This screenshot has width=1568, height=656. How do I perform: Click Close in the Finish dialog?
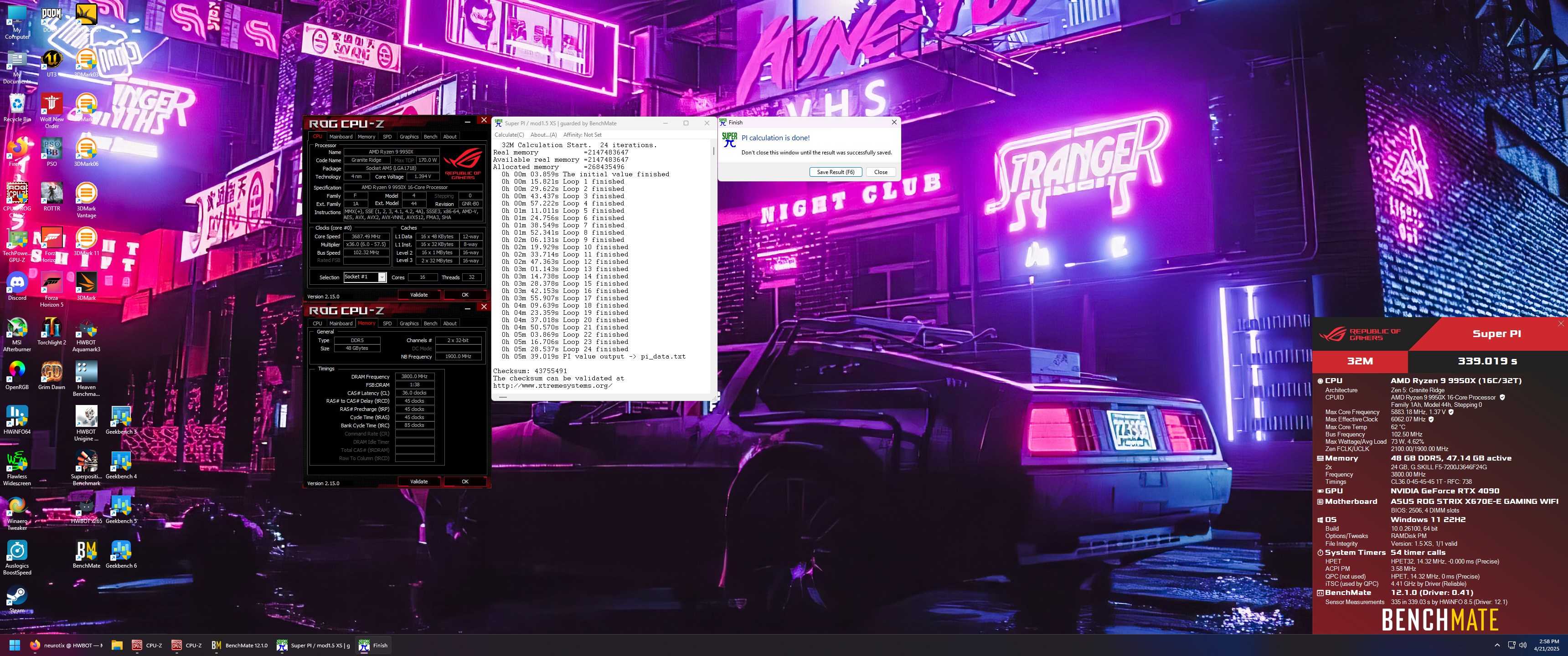pos(880,172)
